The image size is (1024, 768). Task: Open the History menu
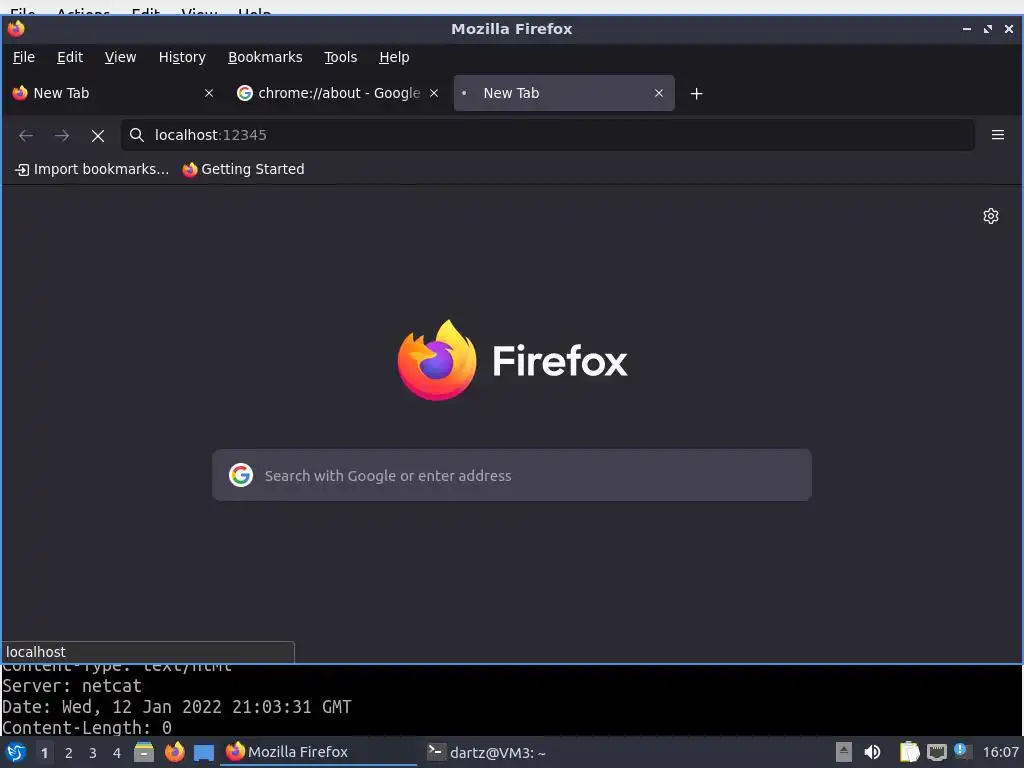[x=182, y=57]
